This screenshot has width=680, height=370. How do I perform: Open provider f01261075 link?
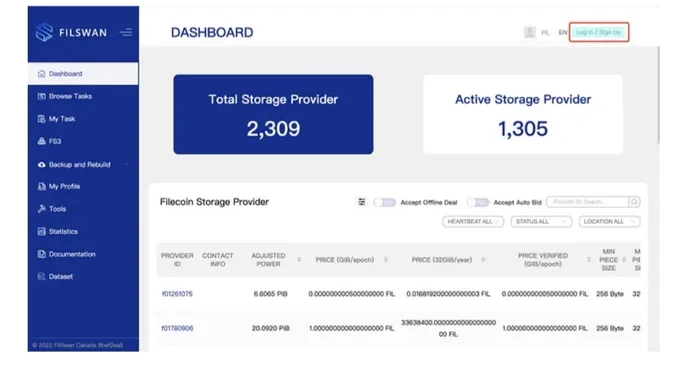(177, 294)
